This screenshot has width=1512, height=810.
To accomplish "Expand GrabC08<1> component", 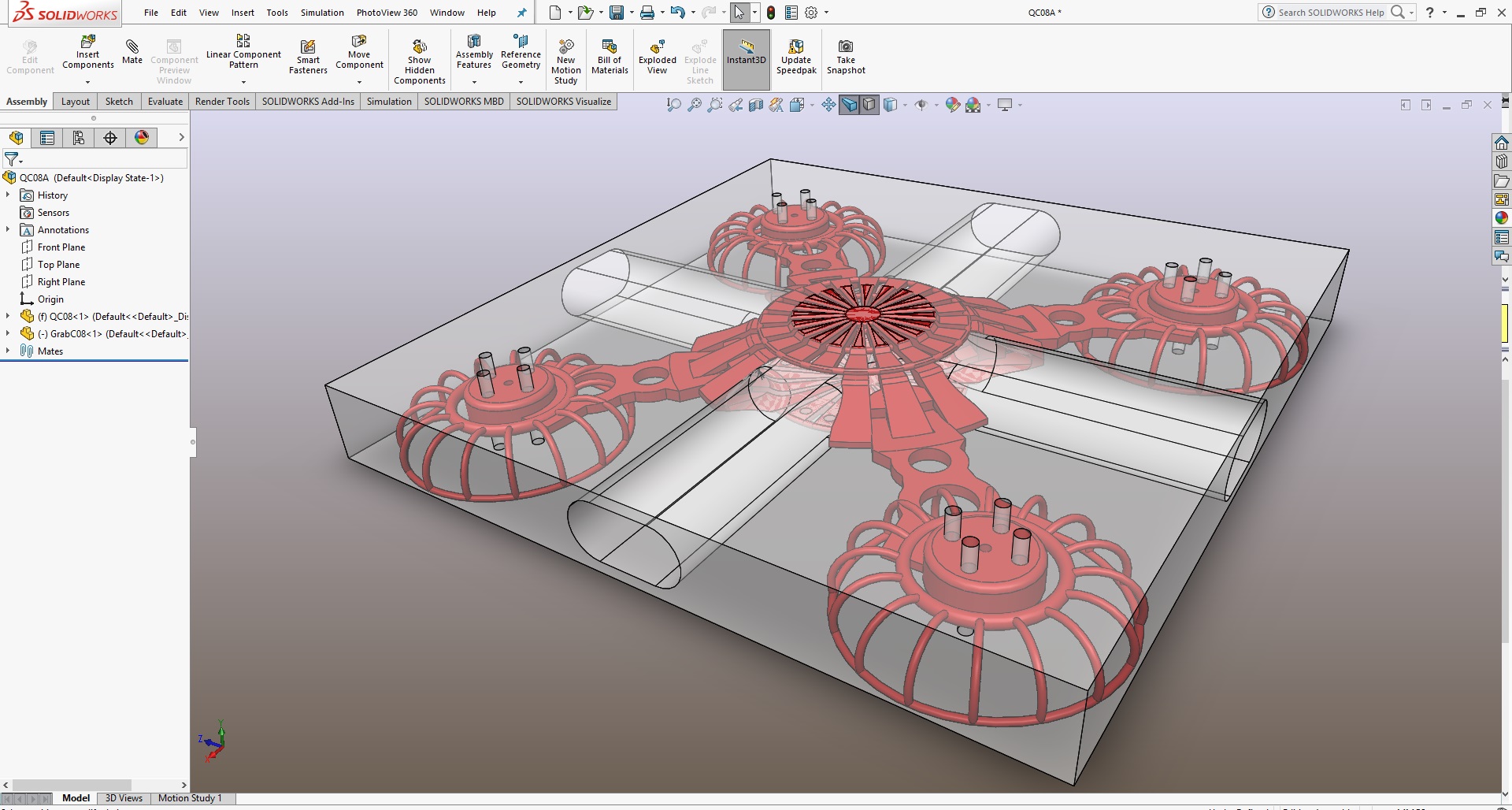I will (8, 333).
